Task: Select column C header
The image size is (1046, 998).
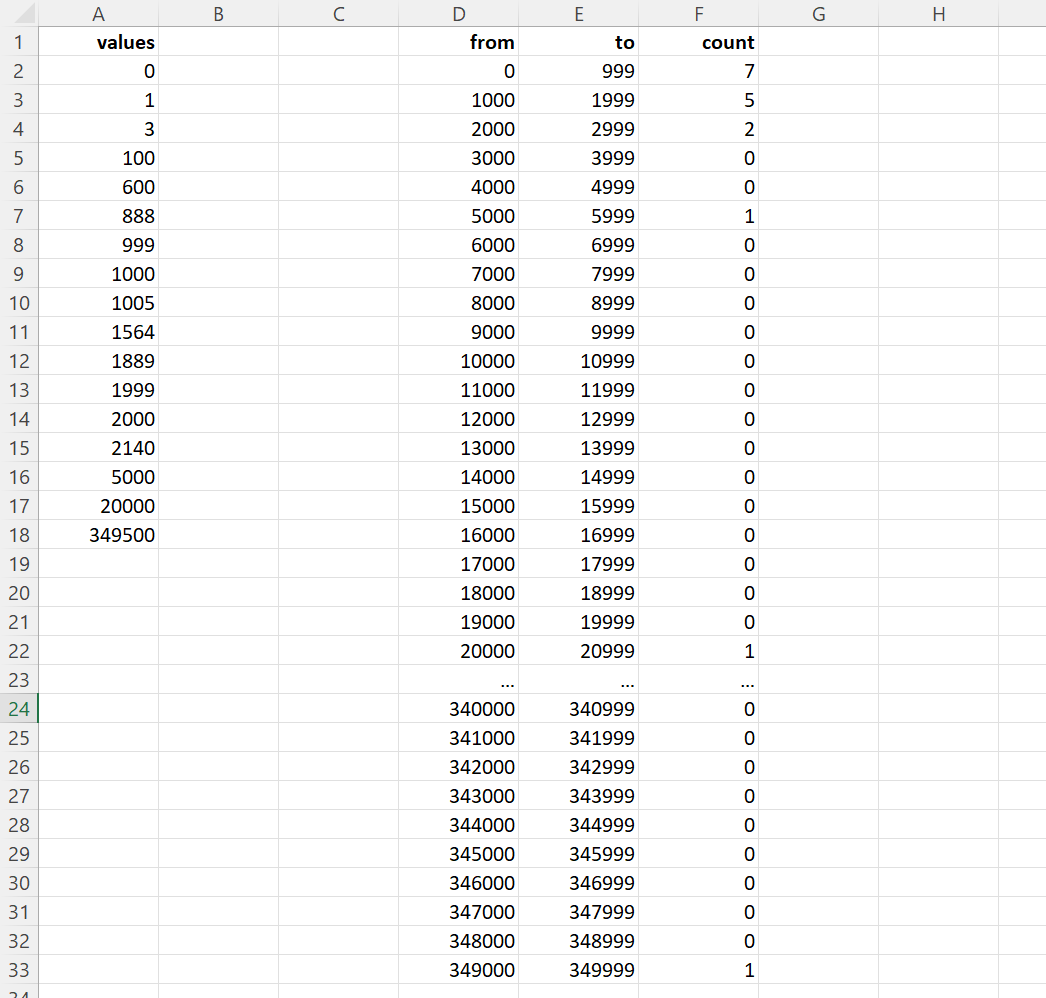Action: [x=338, y=13]
